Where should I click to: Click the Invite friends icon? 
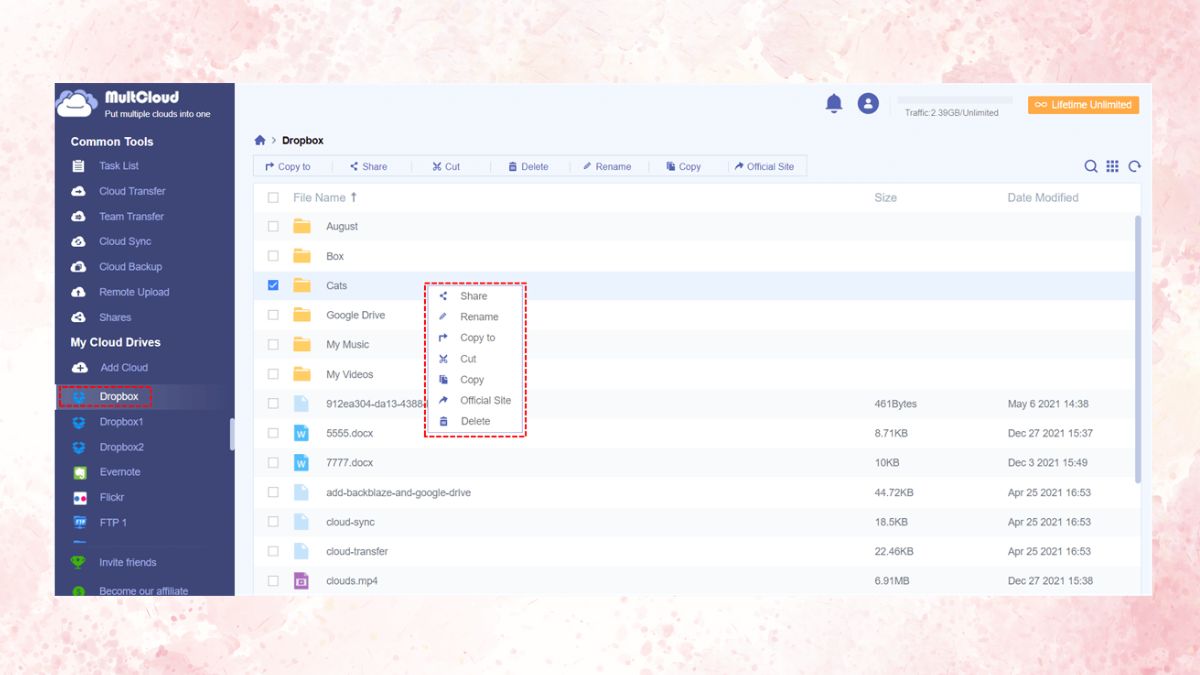[x=78, y=562]
